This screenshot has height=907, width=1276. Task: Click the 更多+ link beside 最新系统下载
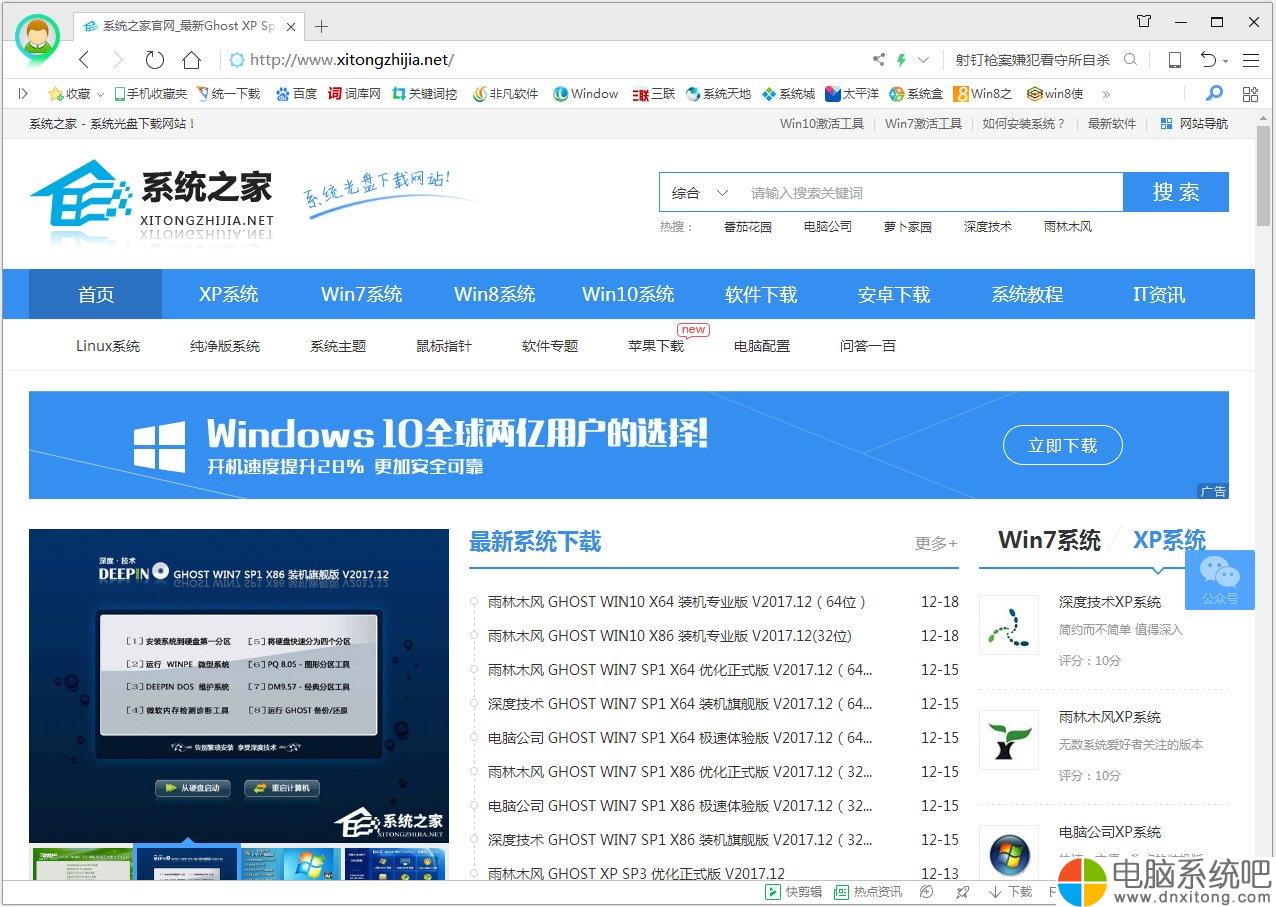point(936,543)
